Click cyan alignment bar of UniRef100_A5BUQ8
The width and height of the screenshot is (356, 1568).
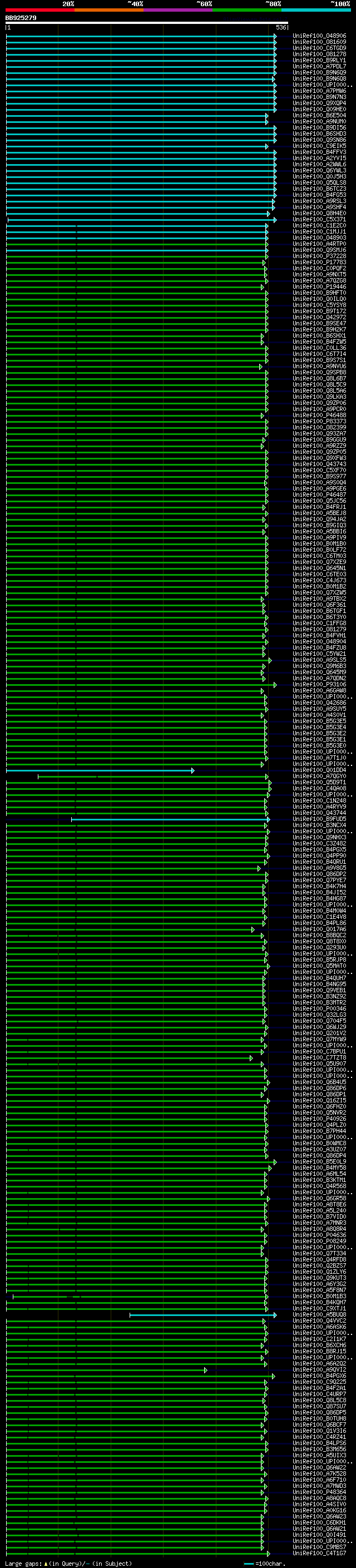click(202, 1315)
